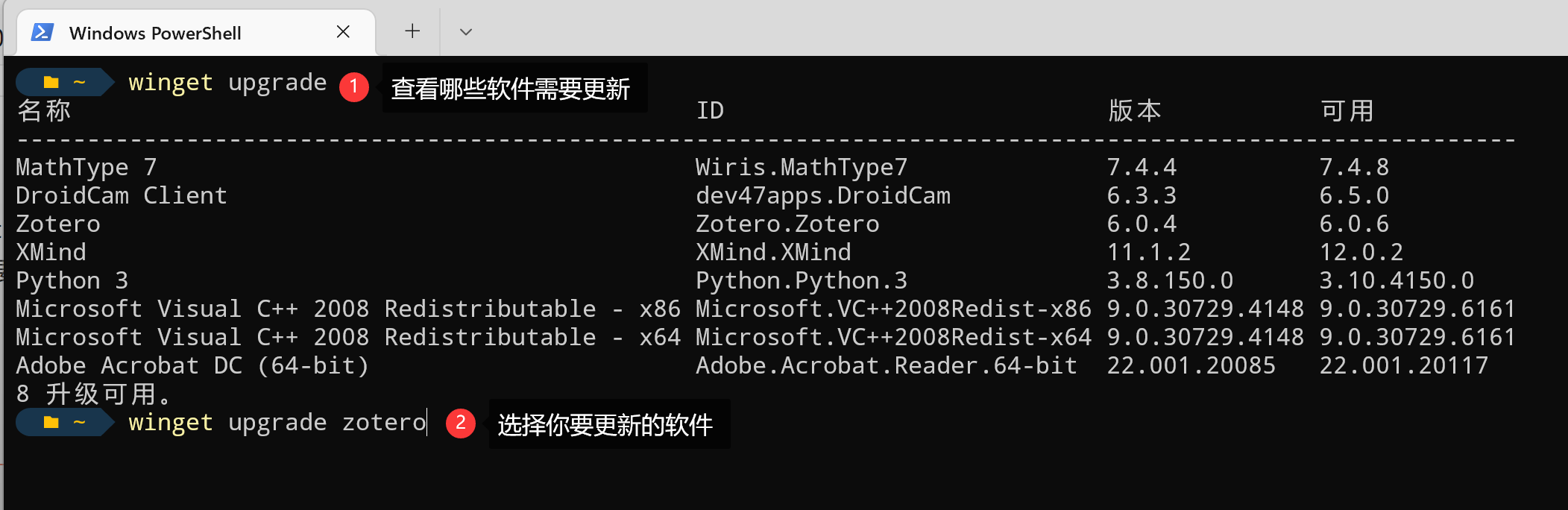The height and width of the screenshot is (510, 1568).
Task: Open a new tab with the plus button
Action: coord(412,31)
